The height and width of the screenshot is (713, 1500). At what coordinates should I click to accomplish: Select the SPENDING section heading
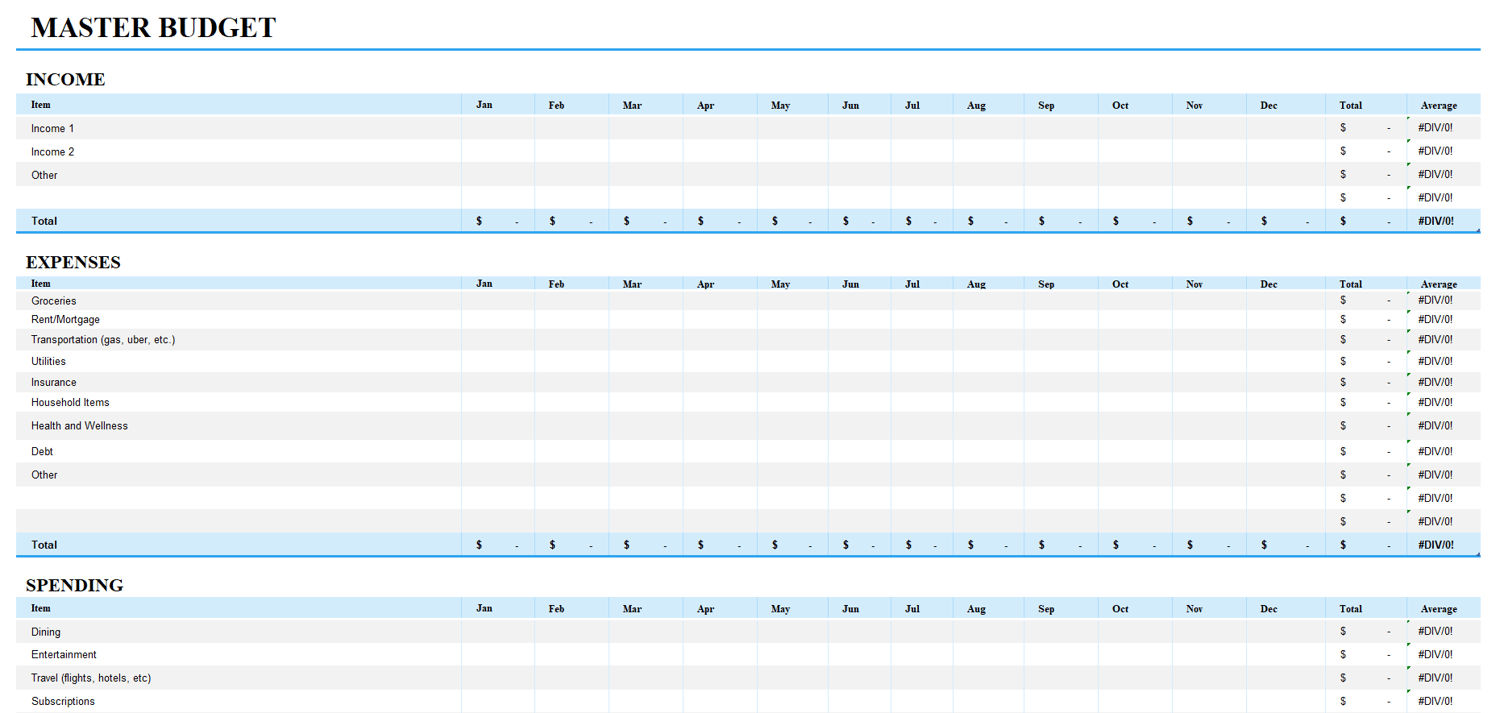click(x=75, y=585)
